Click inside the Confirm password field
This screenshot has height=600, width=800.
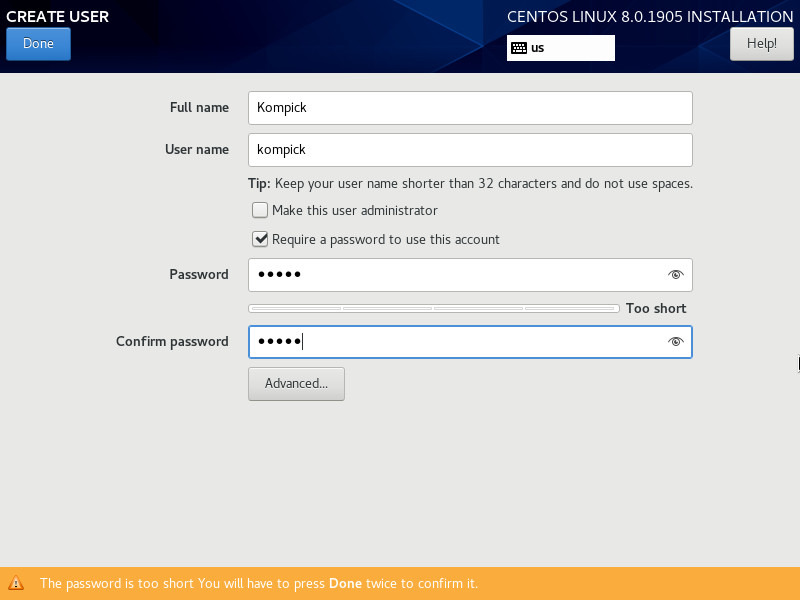tap(470, 342)
